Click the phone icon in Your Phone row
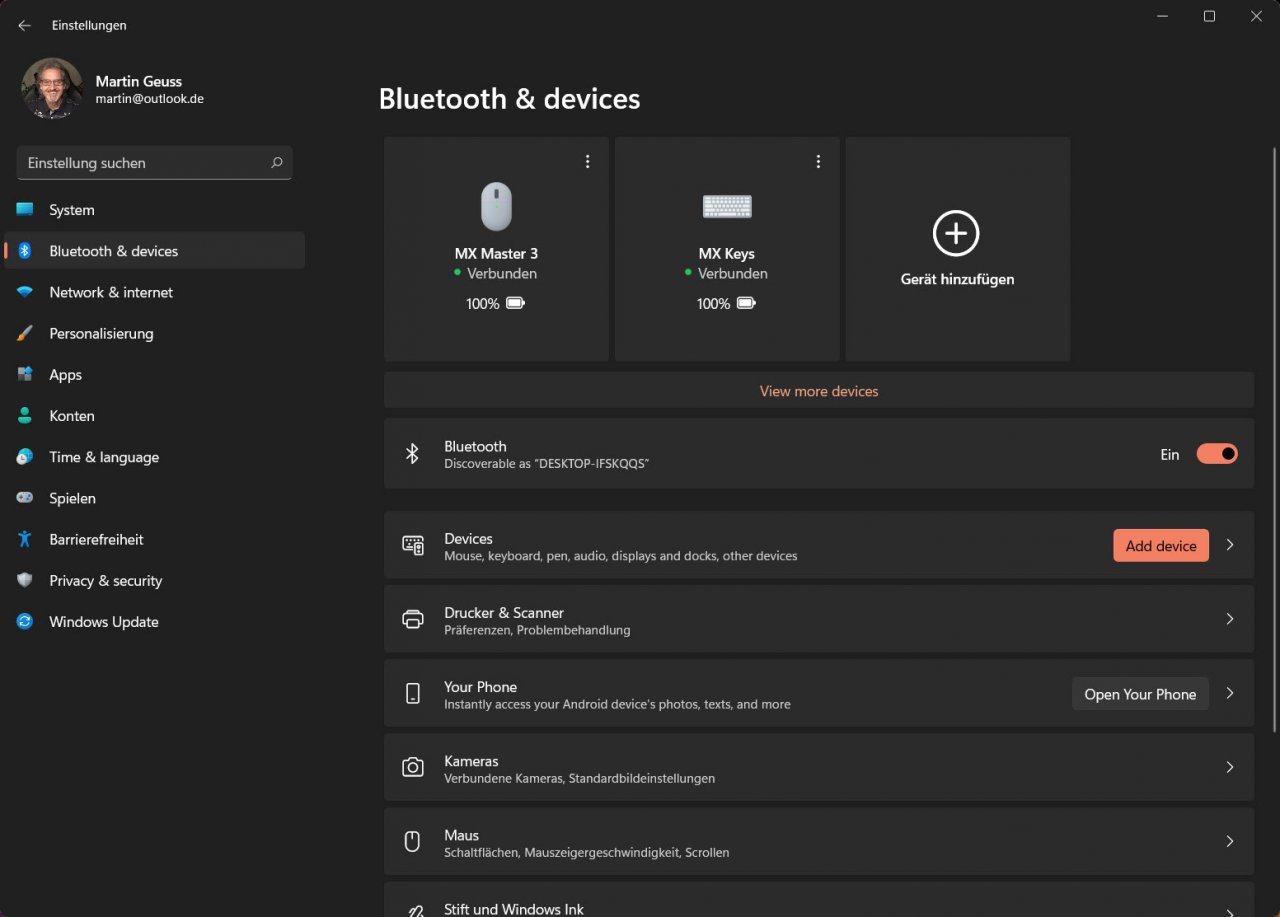The height and width of the screenshot is (917, 1280). pyautogui.click(x=412, y=693)
